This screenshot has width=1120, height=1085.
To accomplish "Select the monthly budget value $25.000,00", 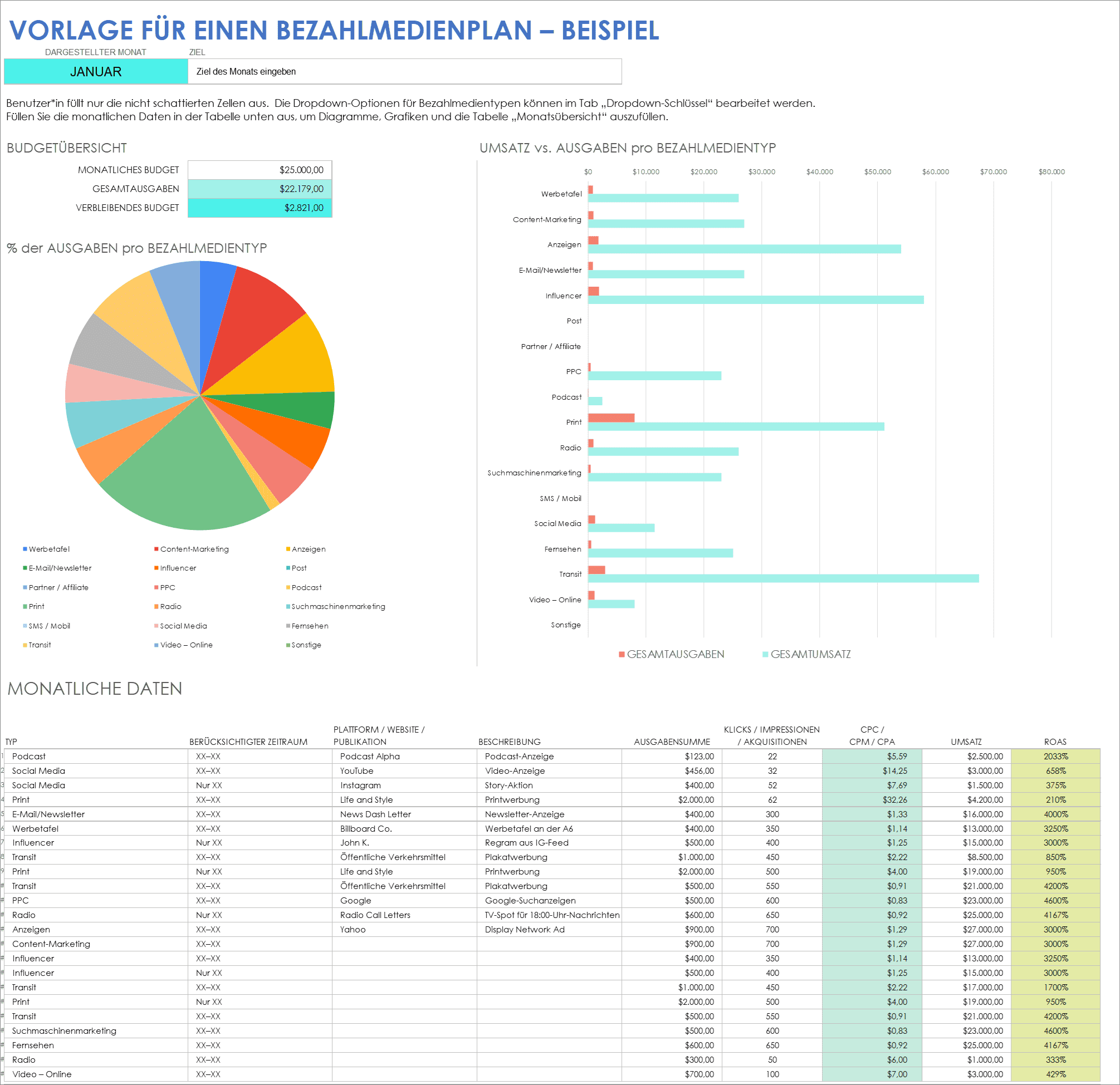I will point(260,170).
